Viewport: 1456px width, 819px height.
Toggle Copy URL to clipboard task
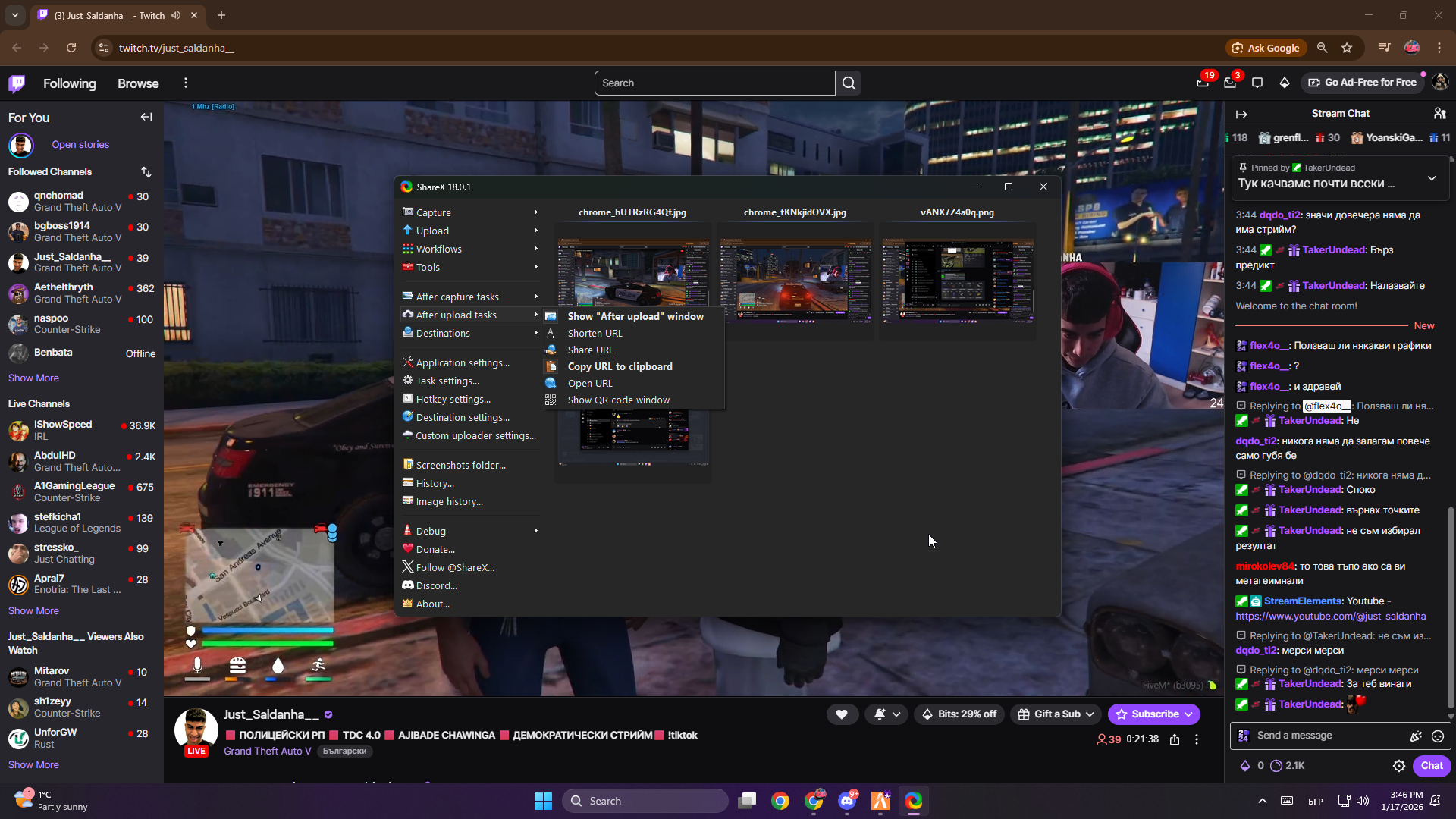(x=620, y=366)
